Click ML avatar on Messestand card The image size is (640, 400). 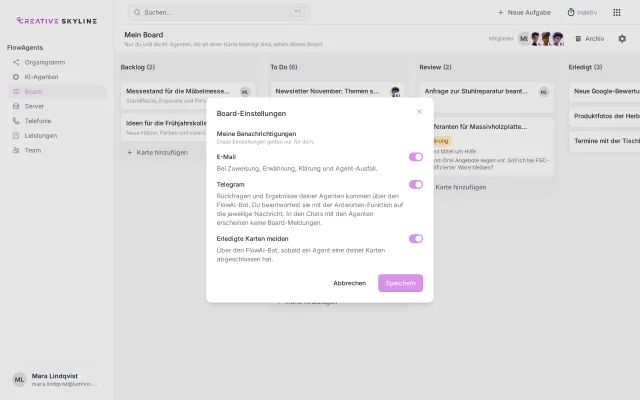tap(245, 92)
